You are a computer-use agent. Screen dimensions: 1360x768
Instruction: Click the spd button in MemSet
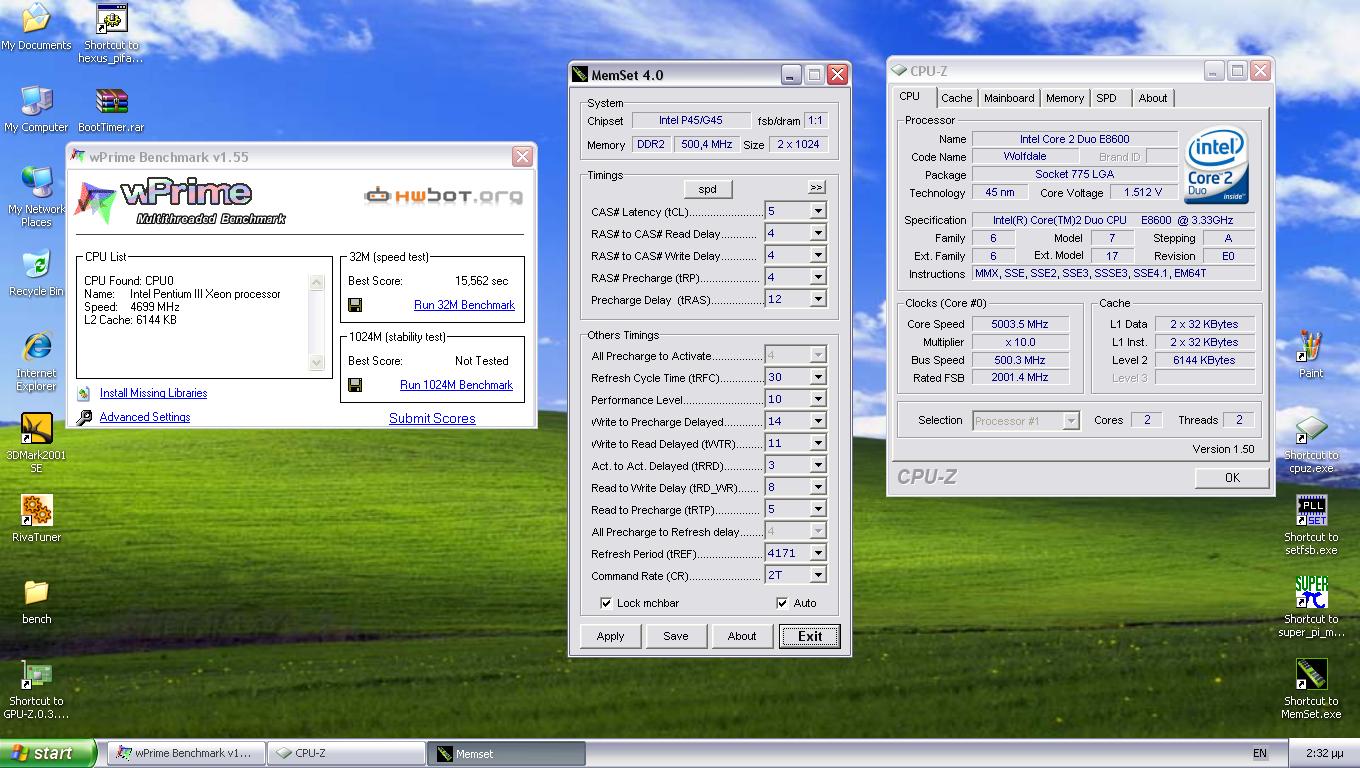point(707,189)
